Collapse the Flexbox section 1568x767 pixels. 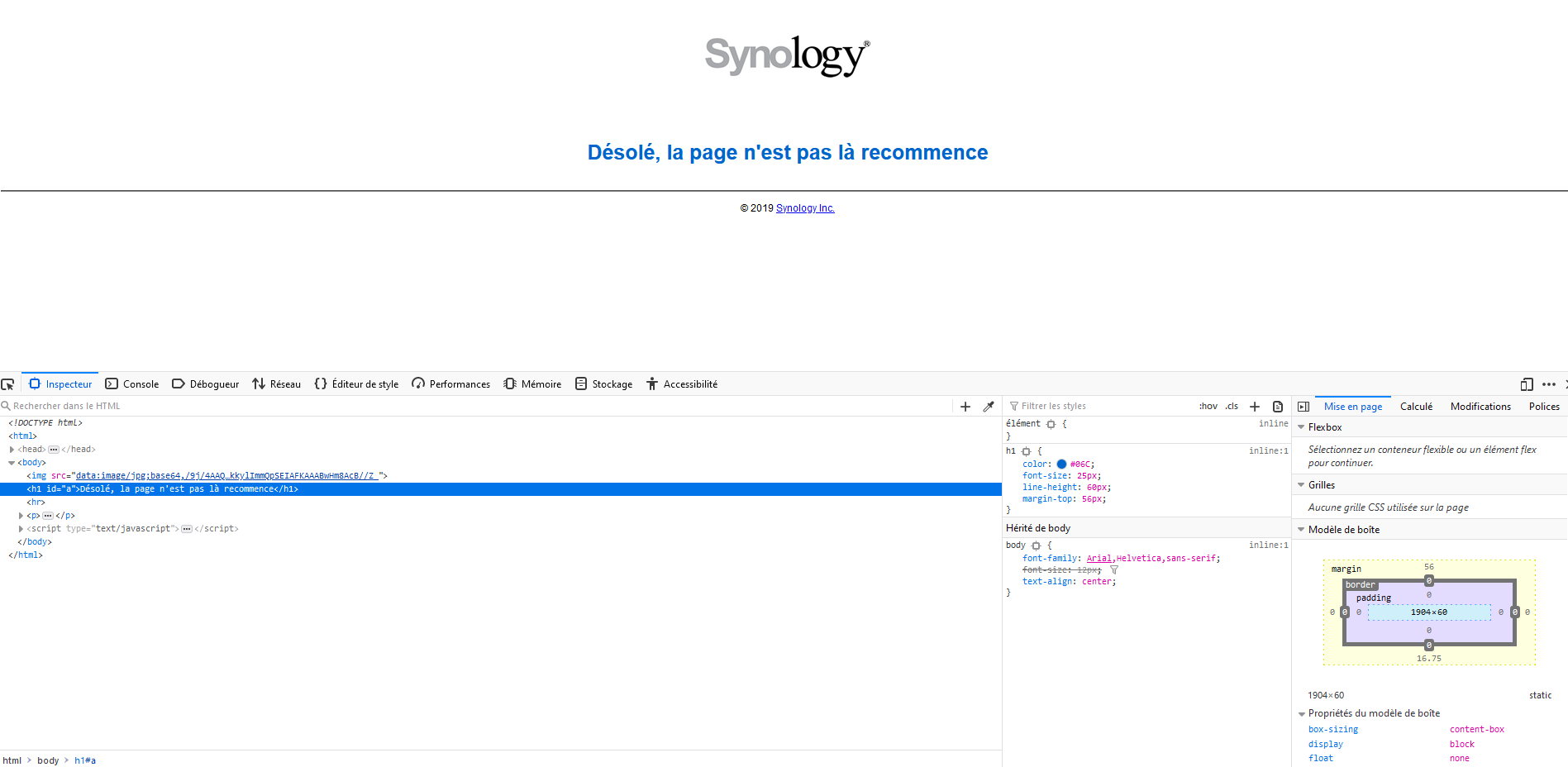click(1301, 427)
